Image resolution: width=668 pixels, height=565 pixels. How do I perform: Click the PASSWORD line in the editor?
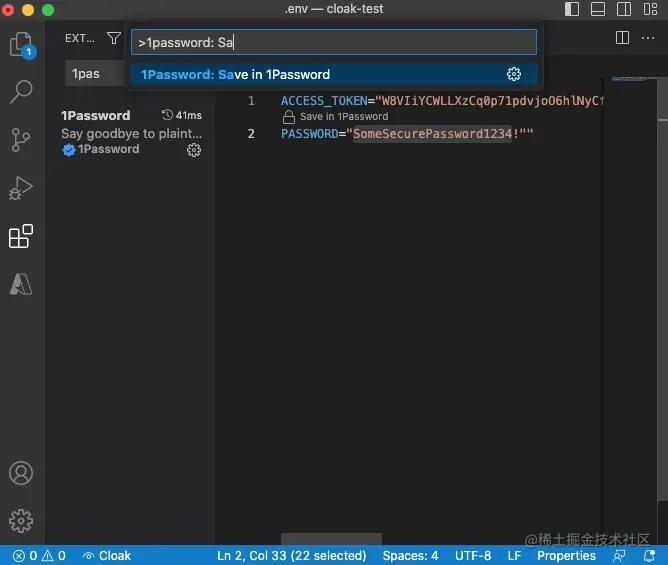tap(407, 134)
